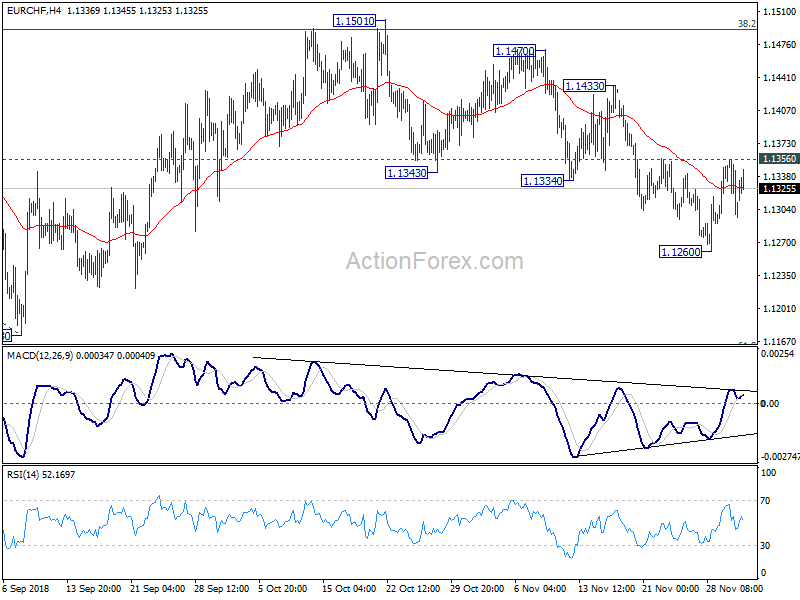Click the 22 Oct 12:00 time label
The width and height of the screenshot is (800, 600).
coord(413,588)
